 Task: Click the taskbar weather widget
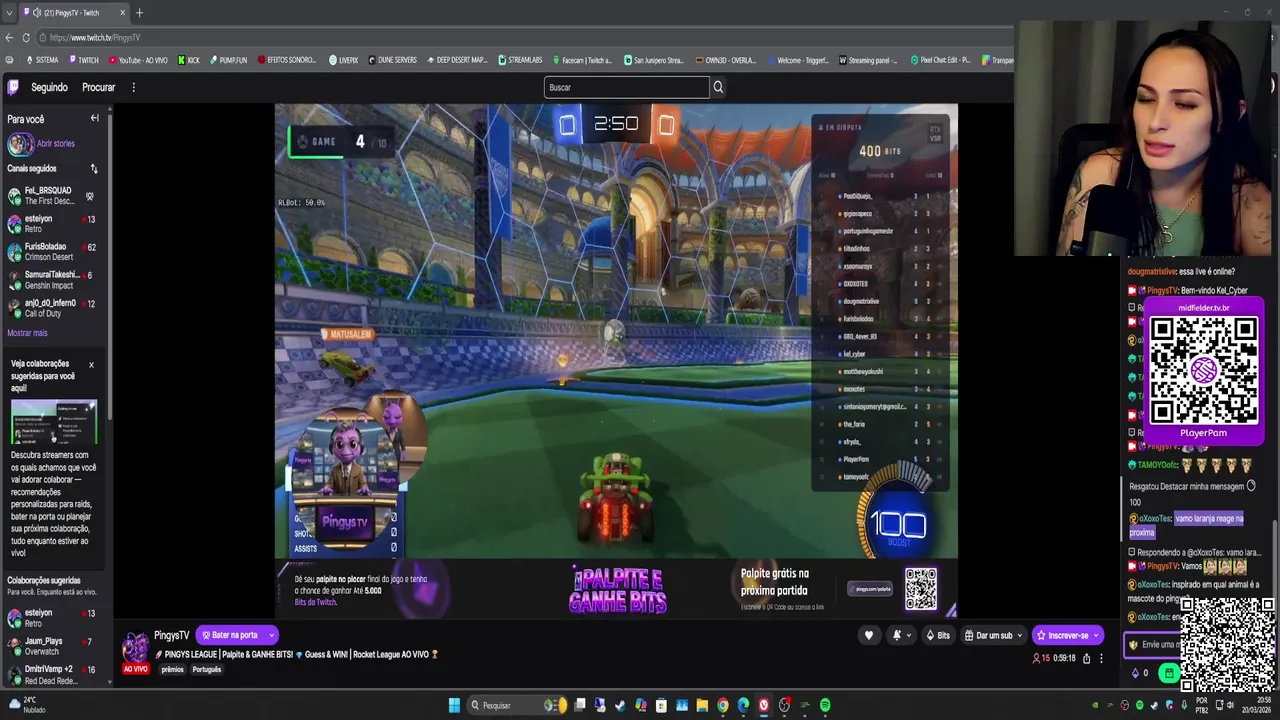tap(25, 705)
